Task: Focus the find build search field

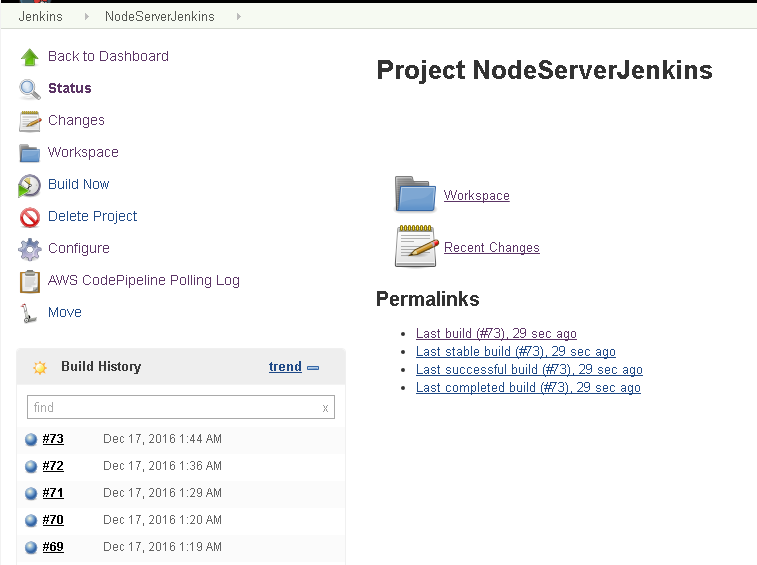Action: point(181,408)
